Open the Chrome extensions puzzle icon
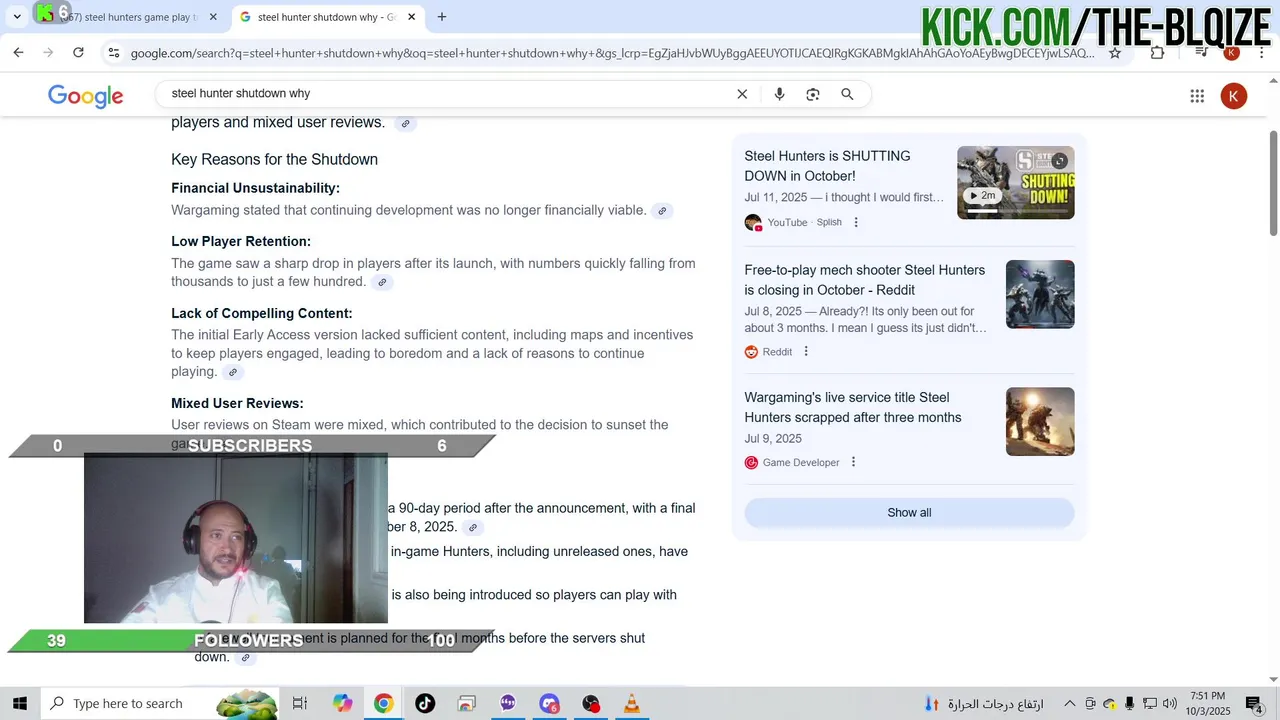This screenshot has height=720, width=1280. pos(1157,53)
